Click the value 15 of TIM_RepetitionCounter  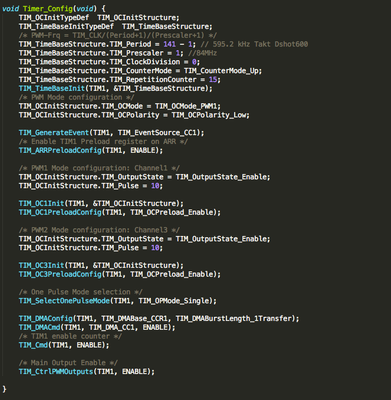click(x=213, y=80)
